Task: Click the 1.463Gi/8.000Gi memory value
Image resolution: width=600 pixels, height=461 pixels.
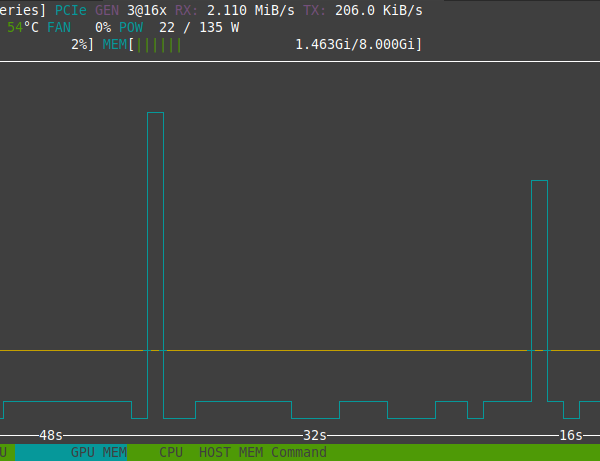Action: click(x=355, y=44)
